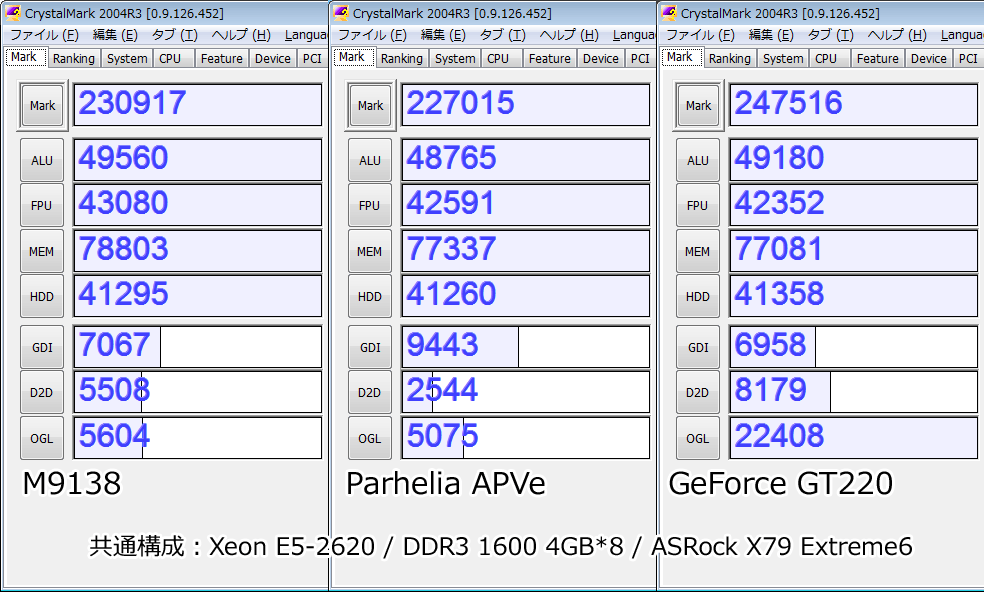Image resolution: width=984 pixels, height=592 pixels.
Task: Run D2D test in GeForce GT220 window
Action: pos(698,392)
